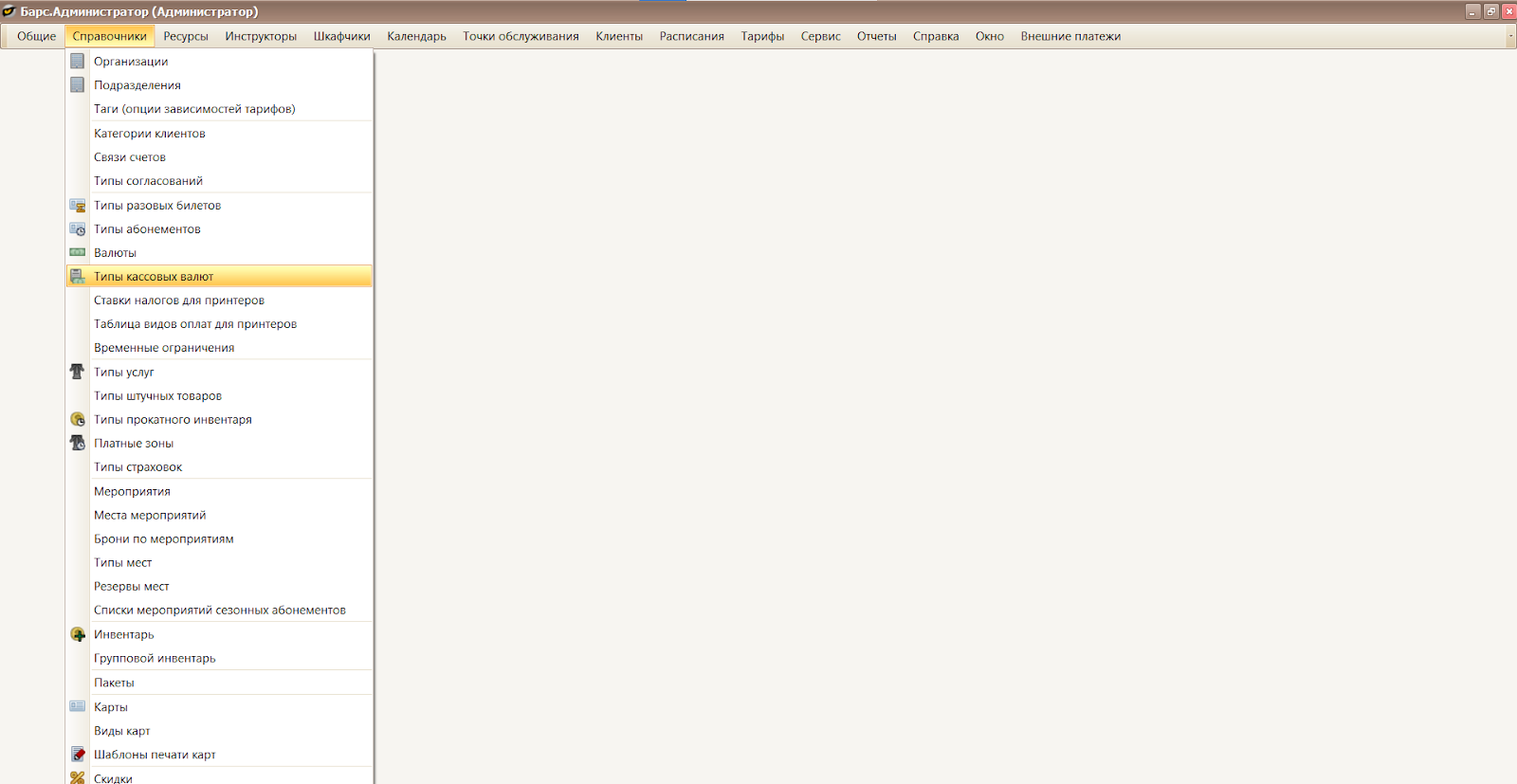The height and width of the screenshot is (784, 1517).
Task: Open Типы согласований entry
Action: point(219,181)
